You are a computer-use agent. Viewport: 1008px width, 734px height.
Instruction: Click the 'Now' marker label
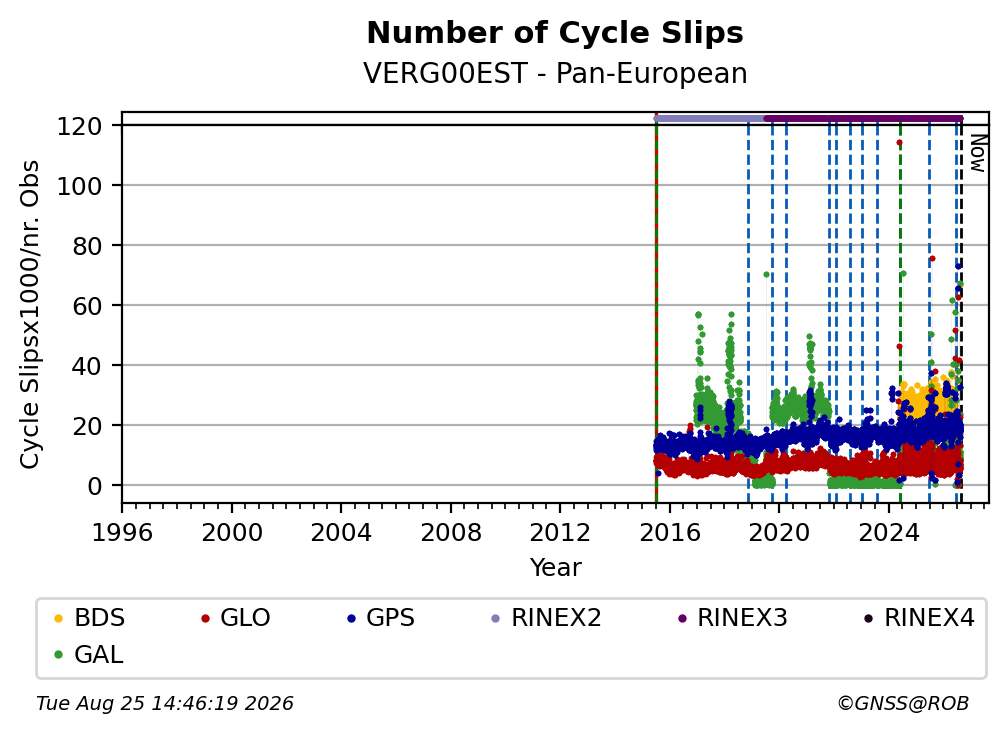977,153
